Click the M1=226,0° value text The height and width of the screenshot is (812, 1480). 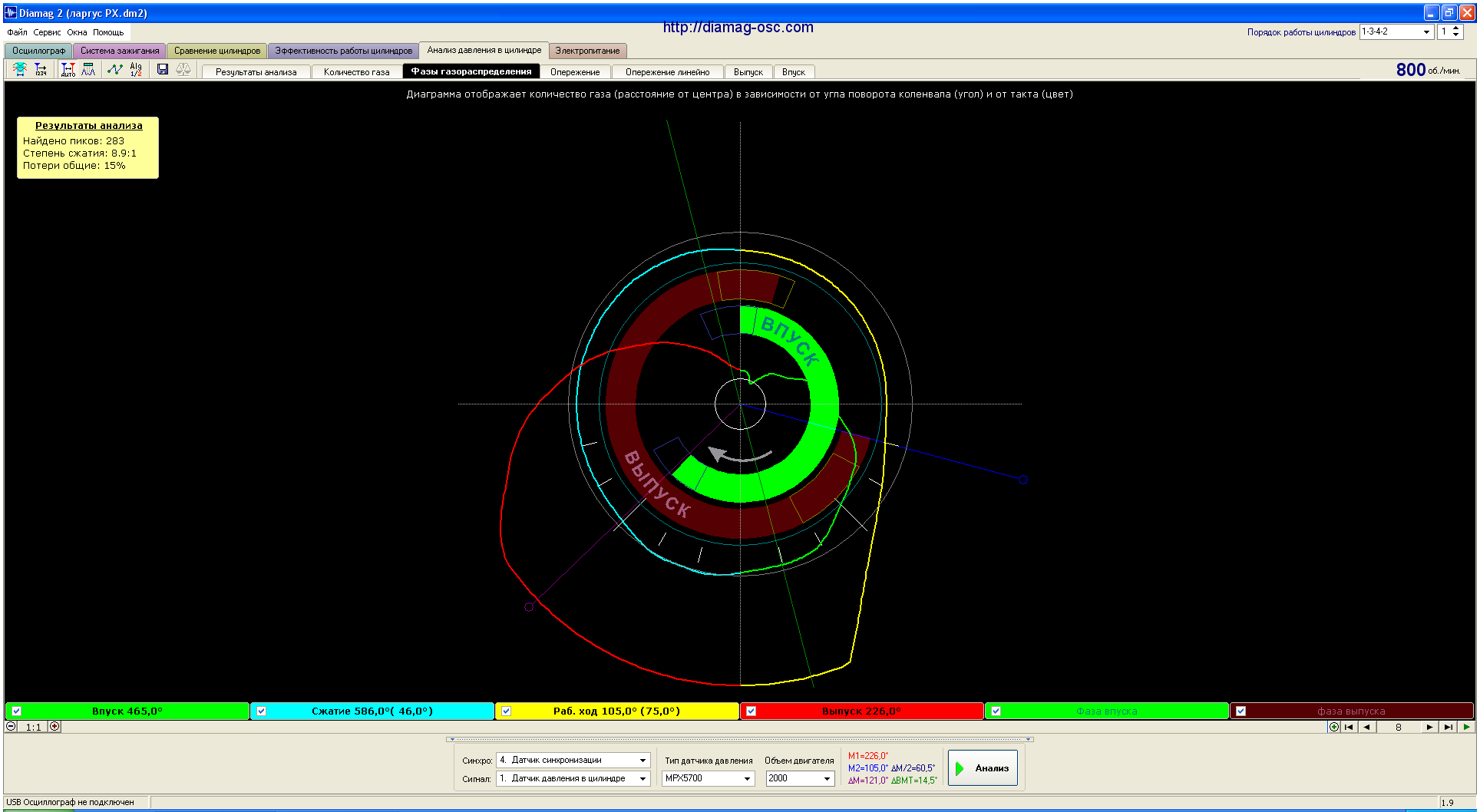[867, 756]
